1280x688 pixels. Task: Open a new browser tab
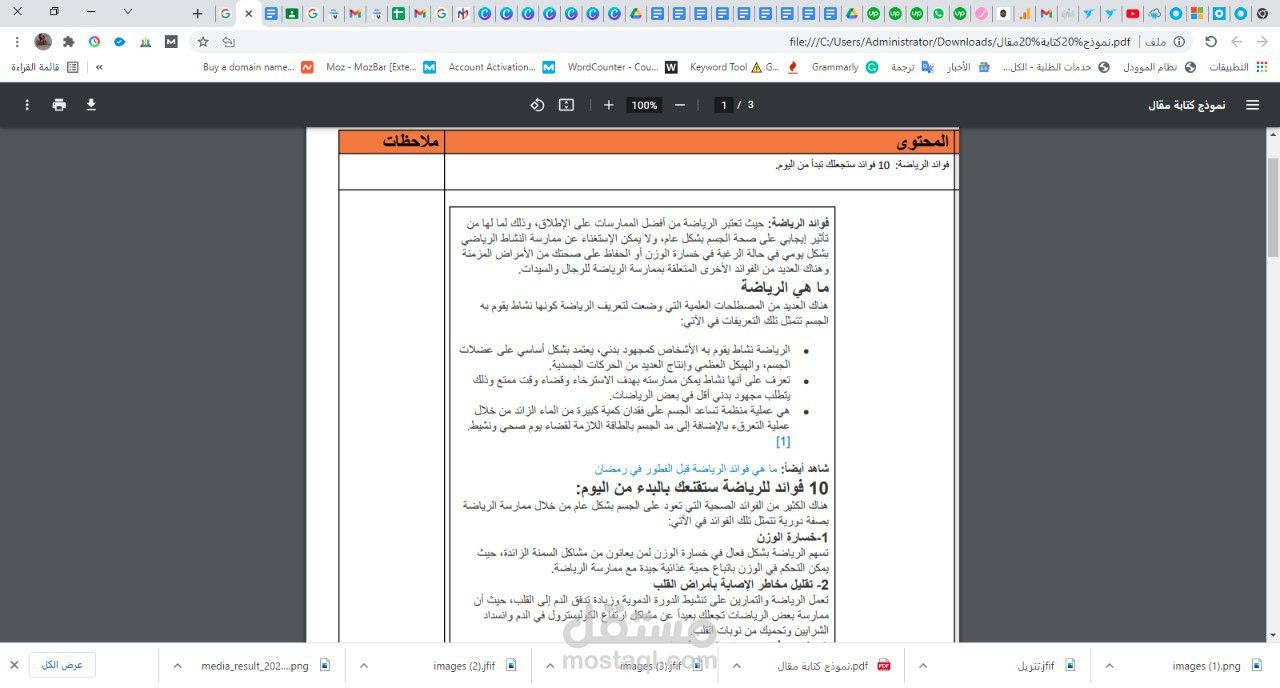[197, 13]
